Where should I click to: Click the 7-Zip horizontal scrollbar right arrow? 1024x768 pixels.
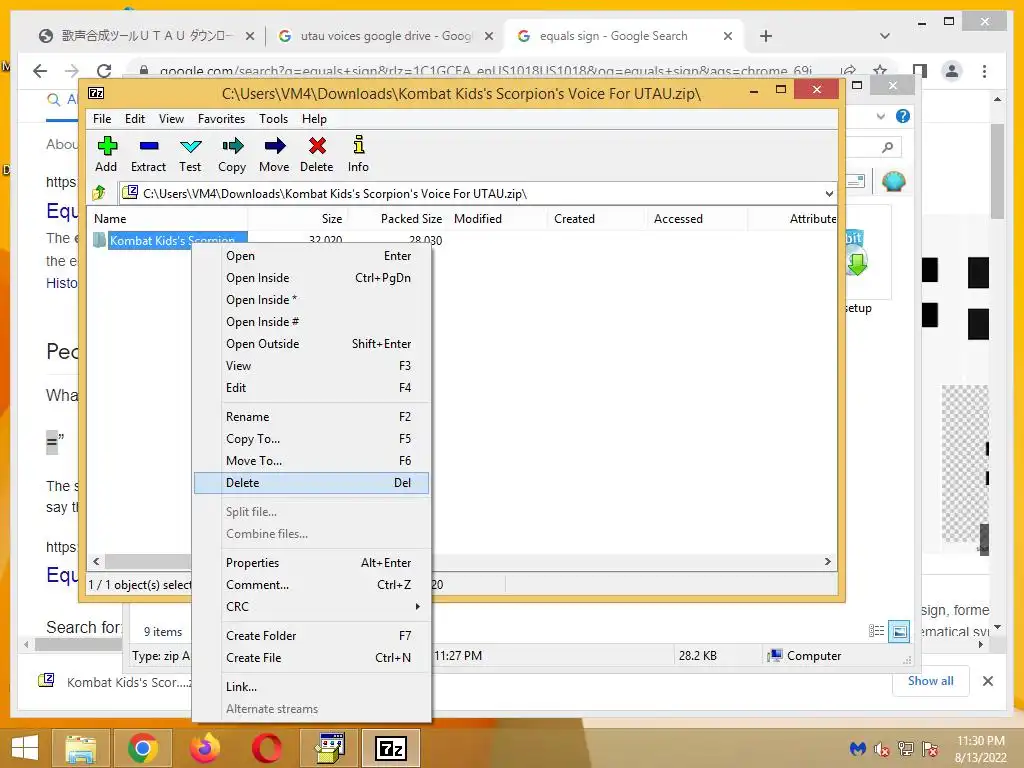[x=827, y=562]
